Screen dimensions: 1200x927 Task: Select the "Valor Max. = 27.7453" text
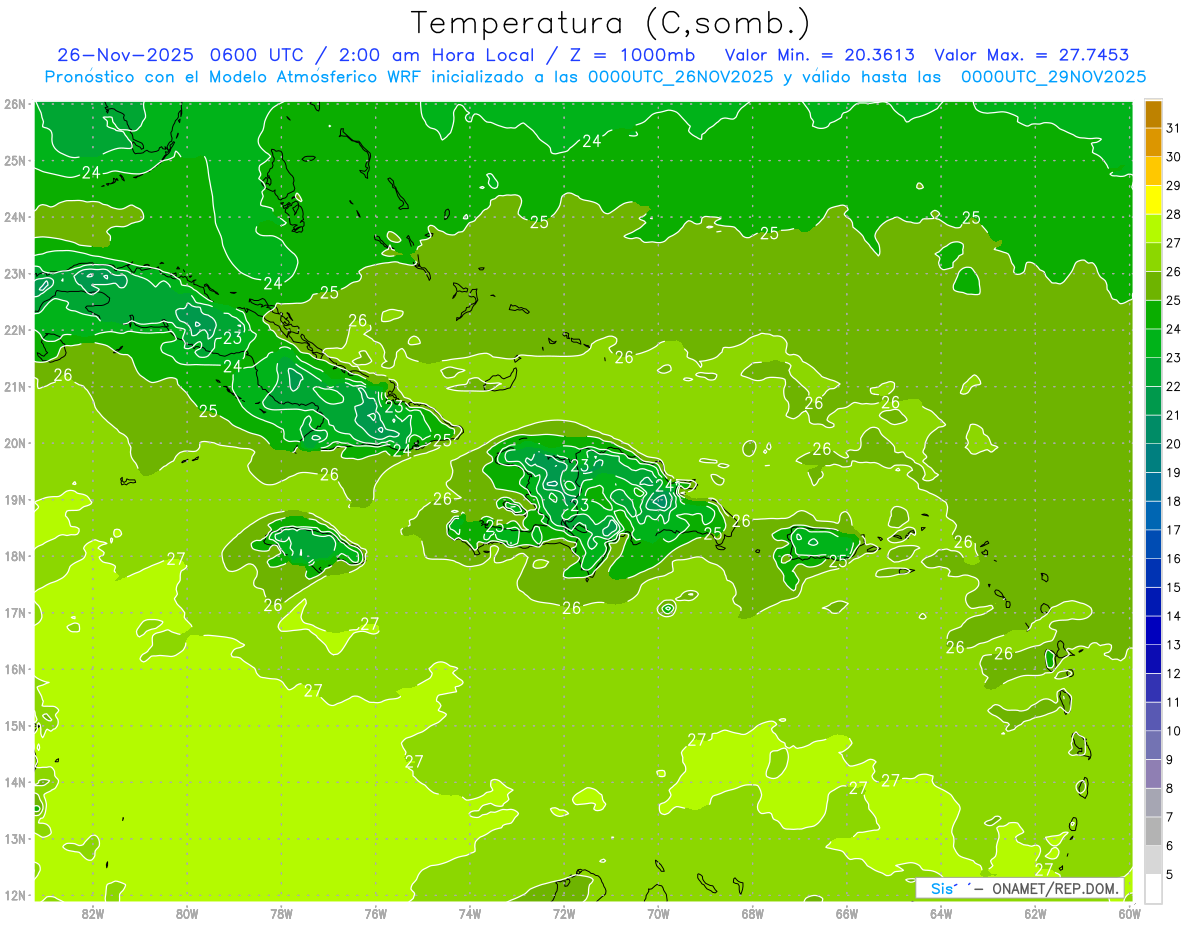pos(1031,55)
